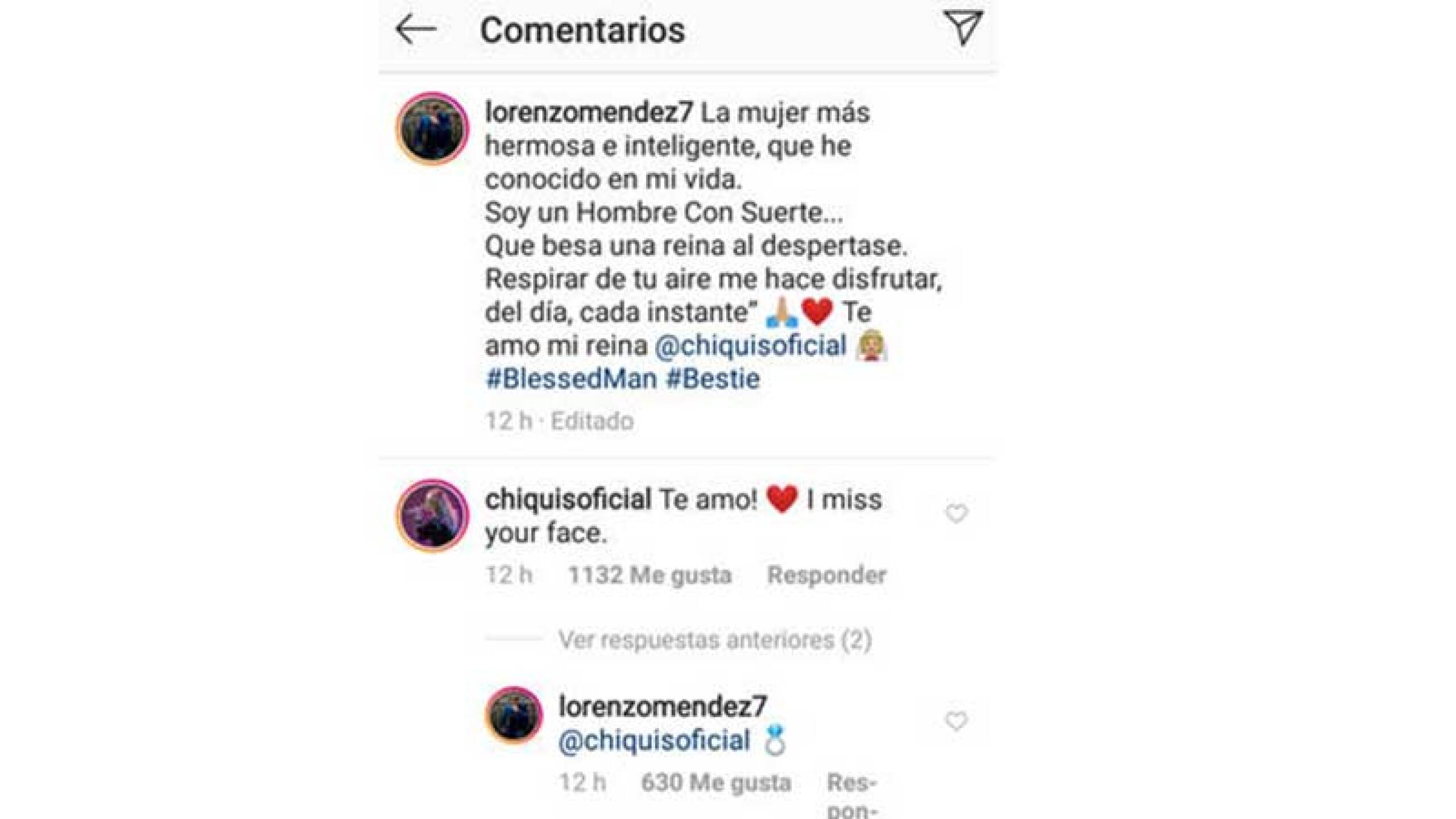Tap the back arrow beside Comentarios
Viewport: 1456px width, 819px height.
click(416, 30)
